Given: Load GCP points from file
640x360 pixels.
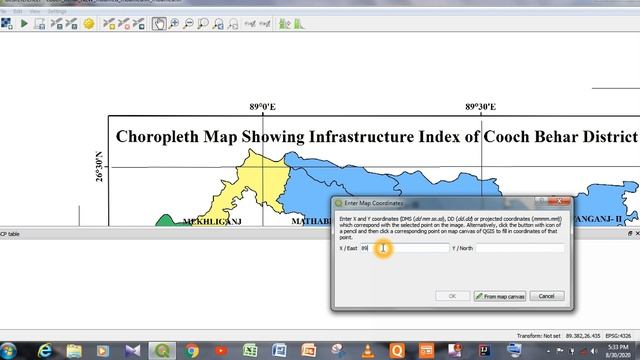Looking at the screenshot, I should 56,24.
